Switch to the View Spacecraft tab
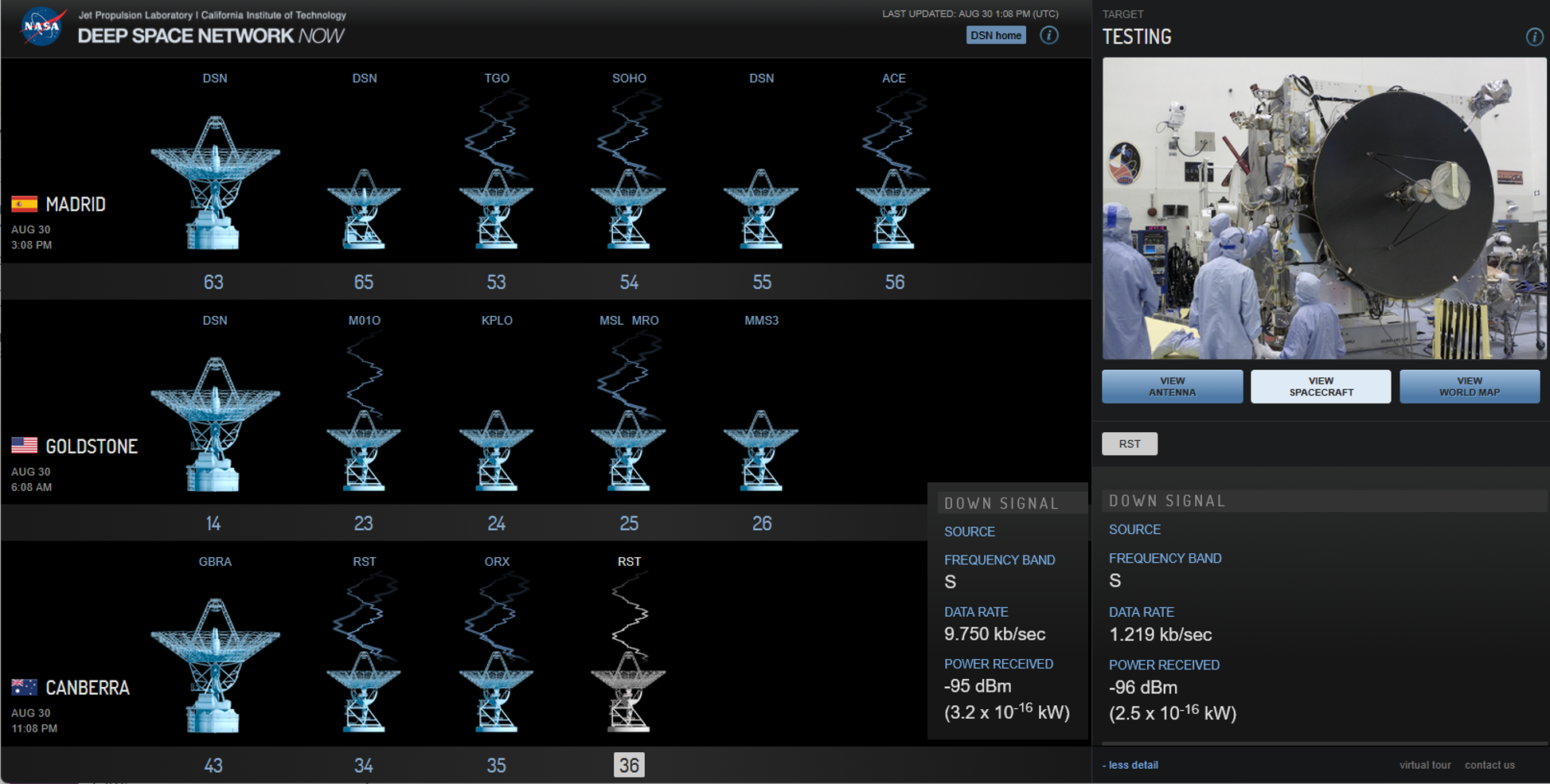Viewport: 1550px width, 784px height. [x=1321, y=387]
